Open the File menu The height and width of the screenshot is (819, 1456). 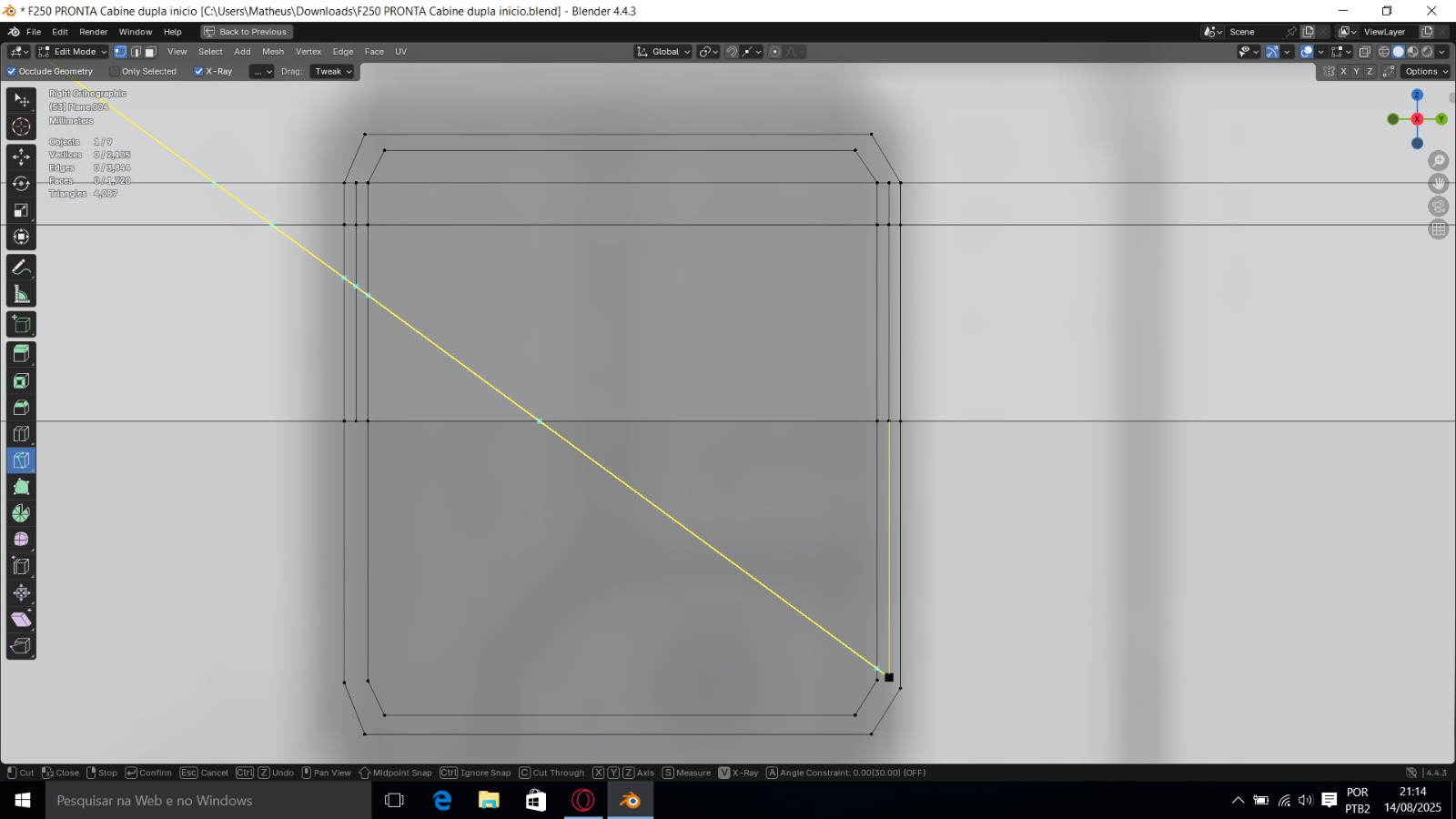(x=34, y=32)
